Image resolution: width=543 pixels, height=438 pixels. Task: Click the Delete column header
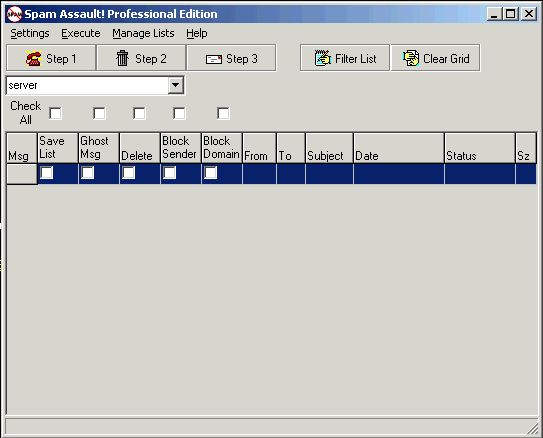(140, 148)
